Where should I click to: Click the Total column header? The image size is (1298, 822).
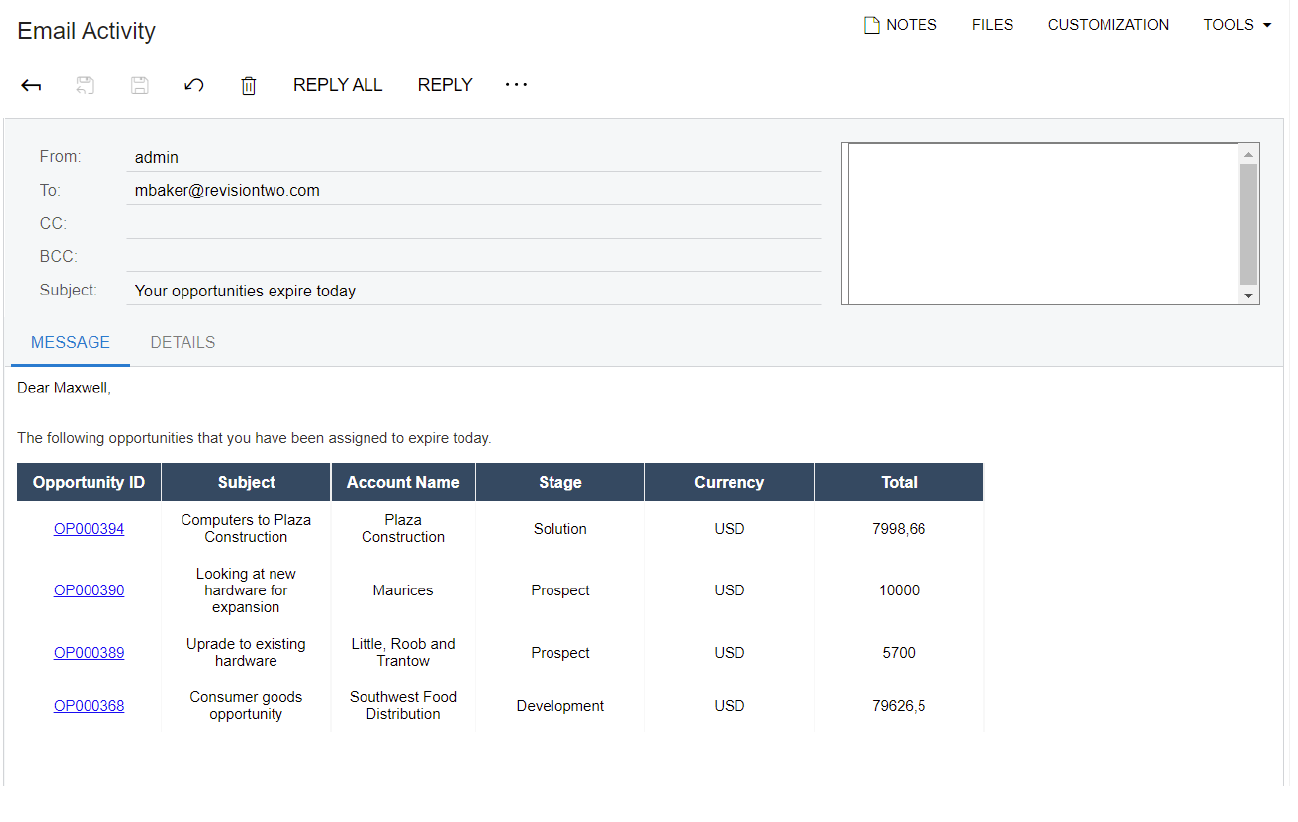point(899,482)
